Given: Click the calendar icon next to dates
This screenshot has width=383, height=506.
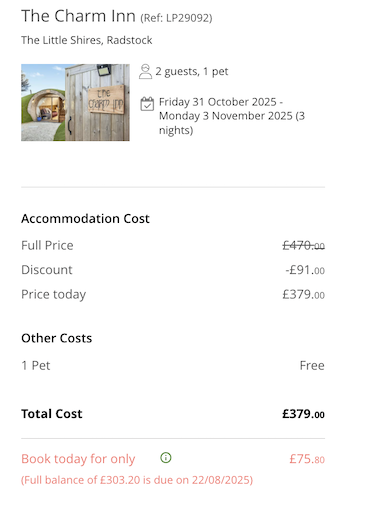Looking at the screenshot, I should [147, 104].
